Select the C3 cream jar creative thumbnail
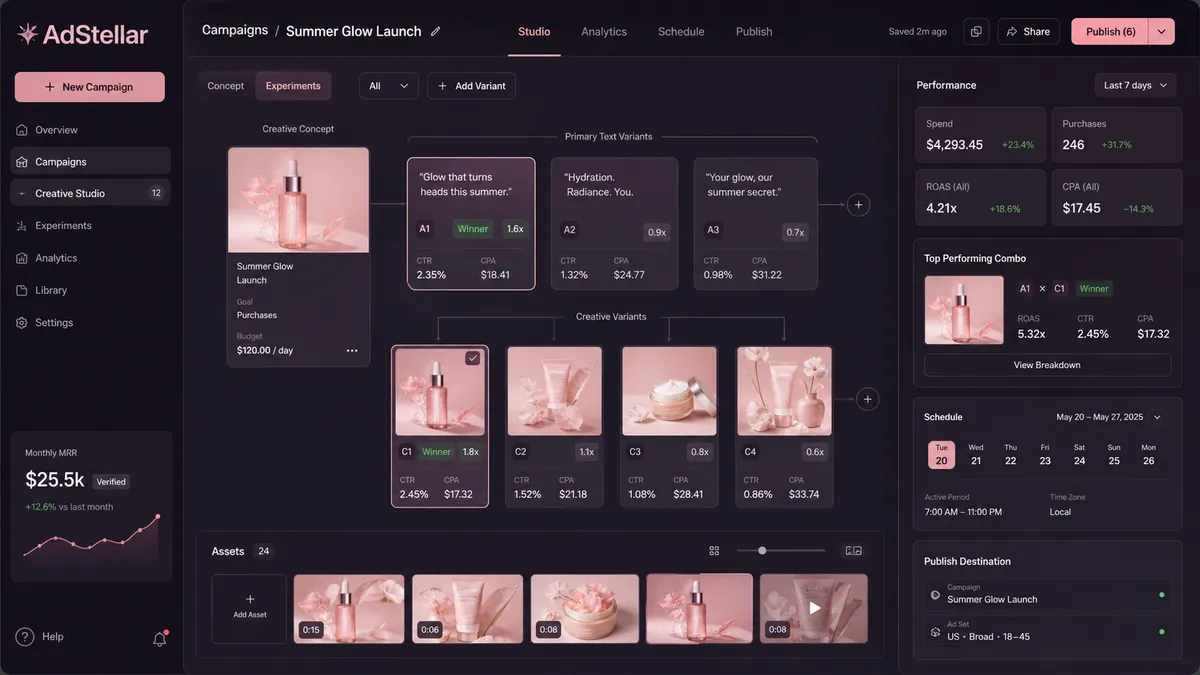 669,391
